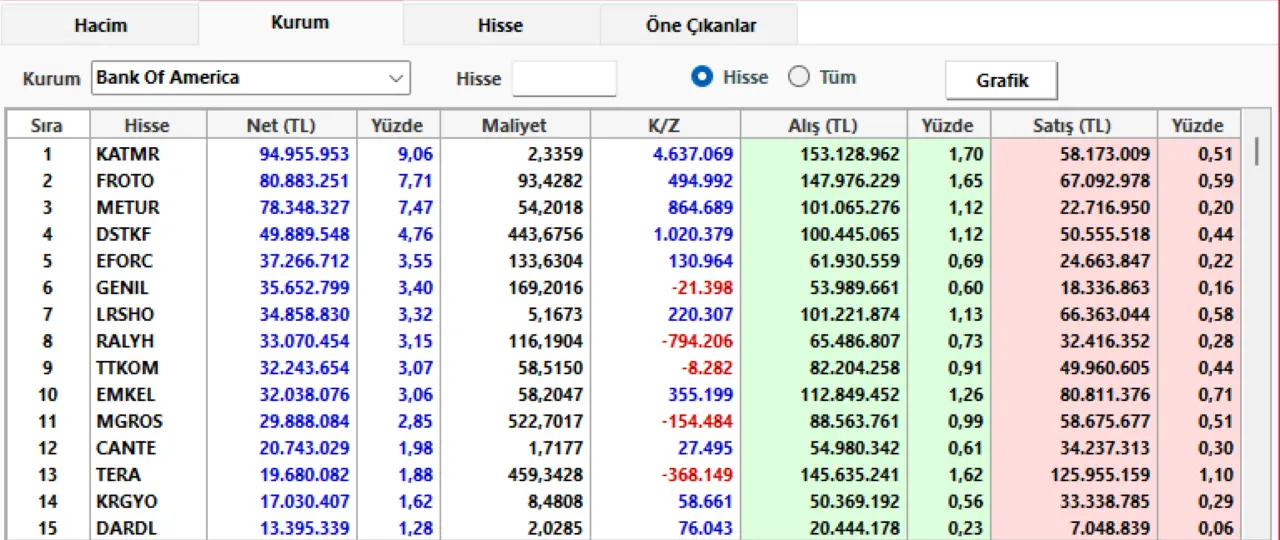Click the Kurum tab
Viewport: 1280px width, 540px height.
[x=300, y=22]
